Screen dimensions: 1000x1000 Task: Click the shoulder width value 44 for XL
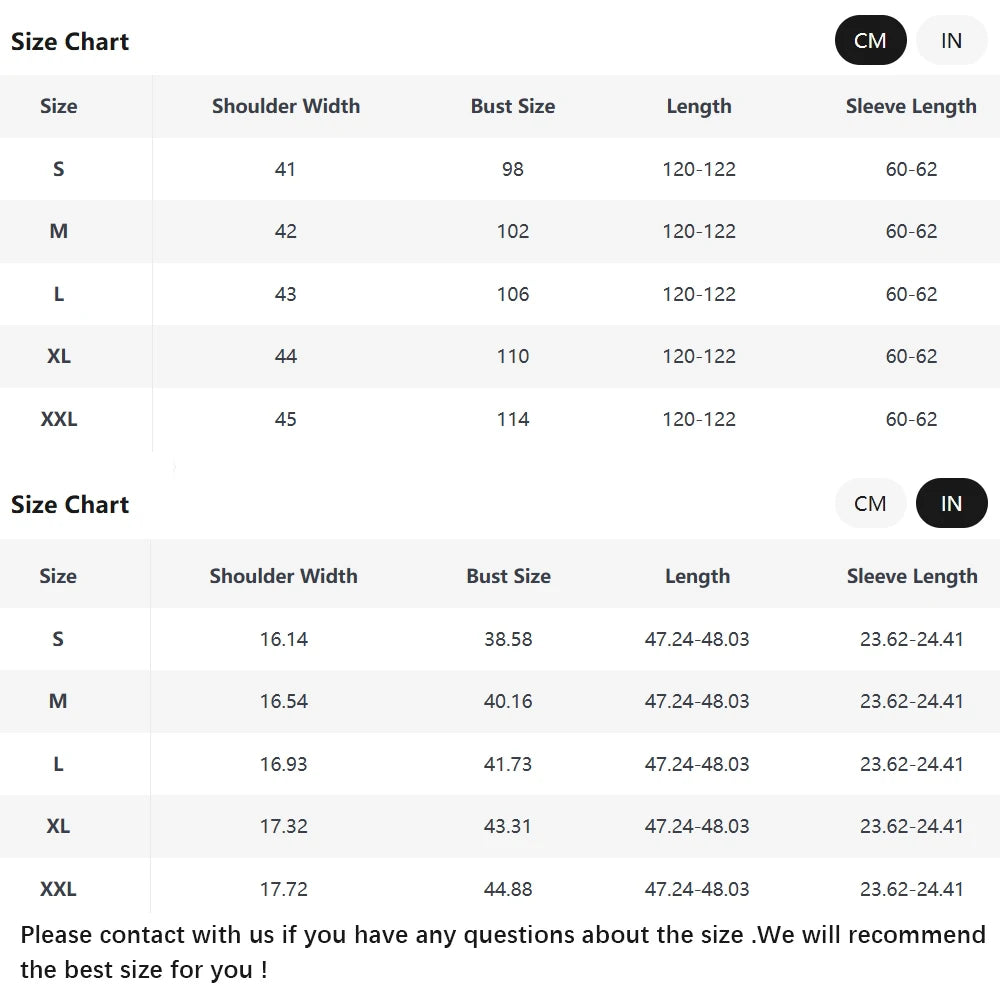point(286,356)
